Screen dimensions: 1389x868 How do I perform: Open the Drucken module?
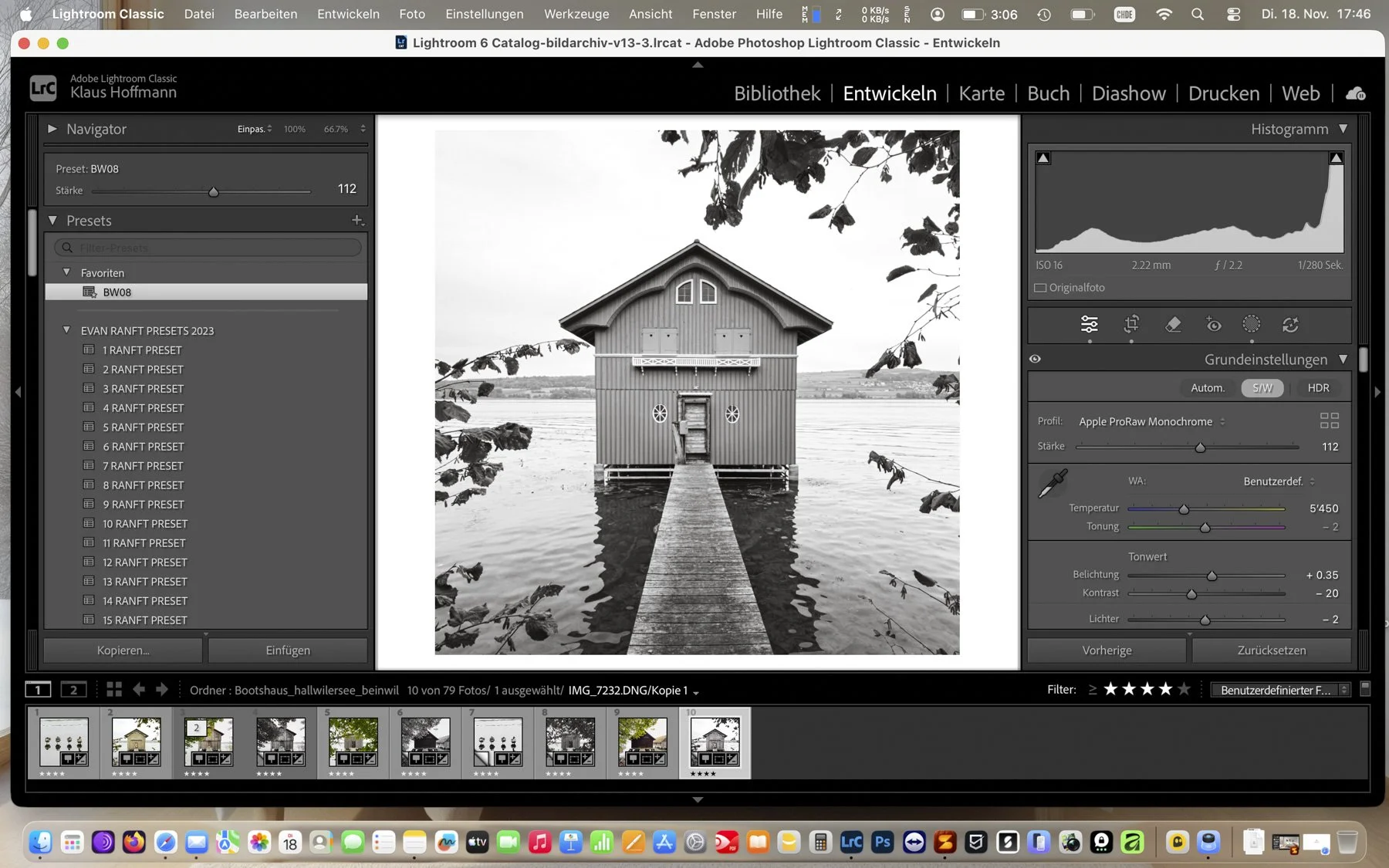1223,93
